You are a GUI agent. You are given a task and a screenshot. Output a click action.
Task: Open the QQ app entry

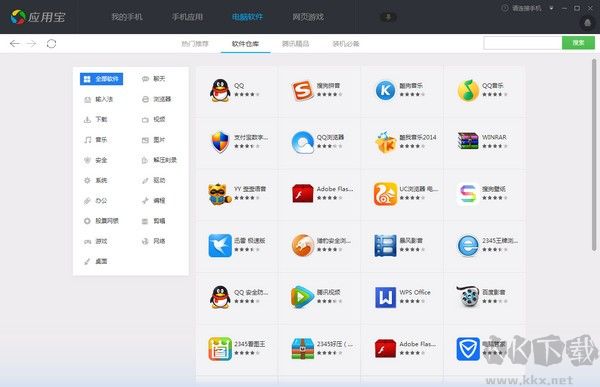220,90
